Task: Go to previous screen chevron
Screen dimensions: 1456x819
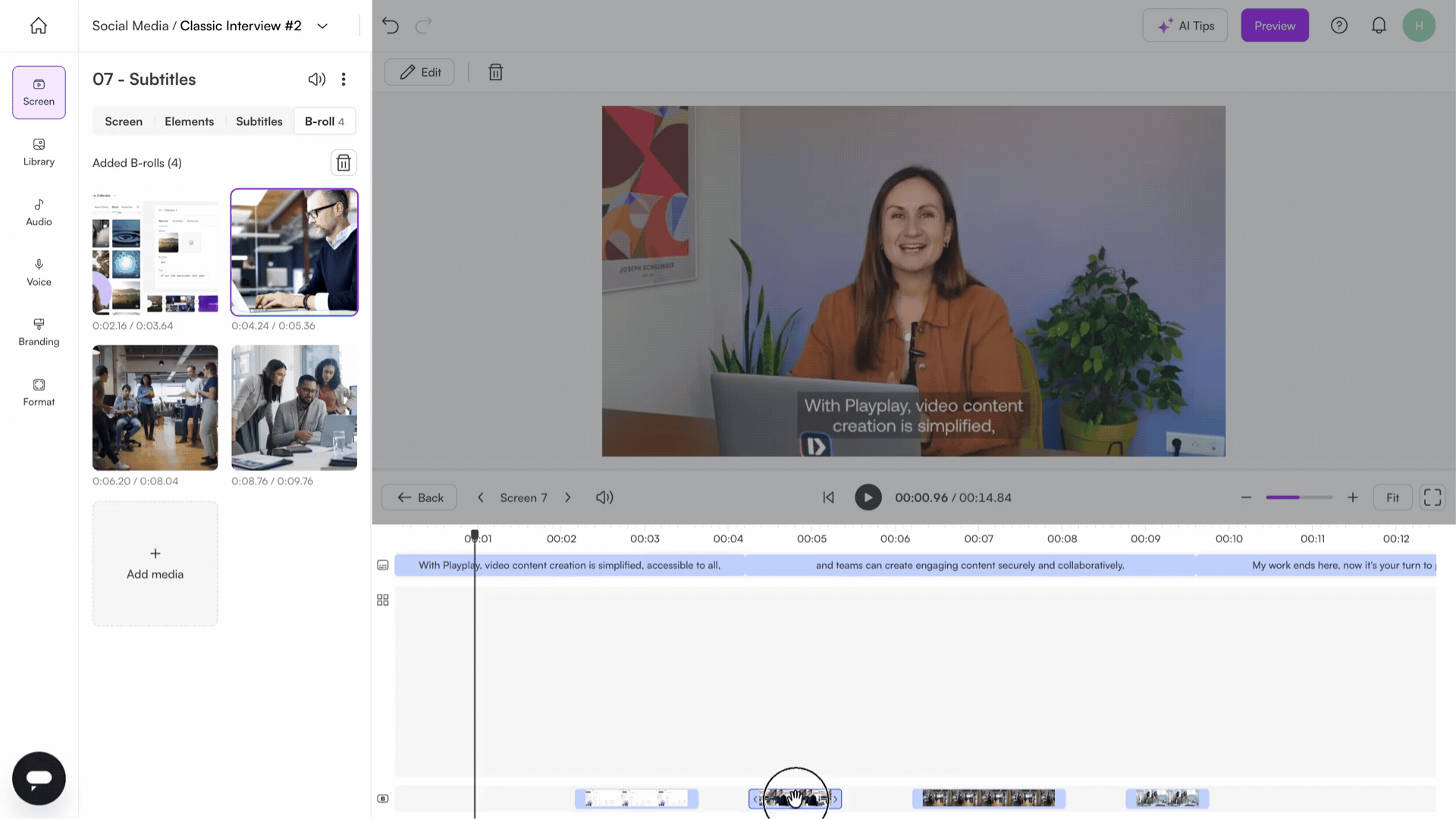Action: click(x=480, y=497)
